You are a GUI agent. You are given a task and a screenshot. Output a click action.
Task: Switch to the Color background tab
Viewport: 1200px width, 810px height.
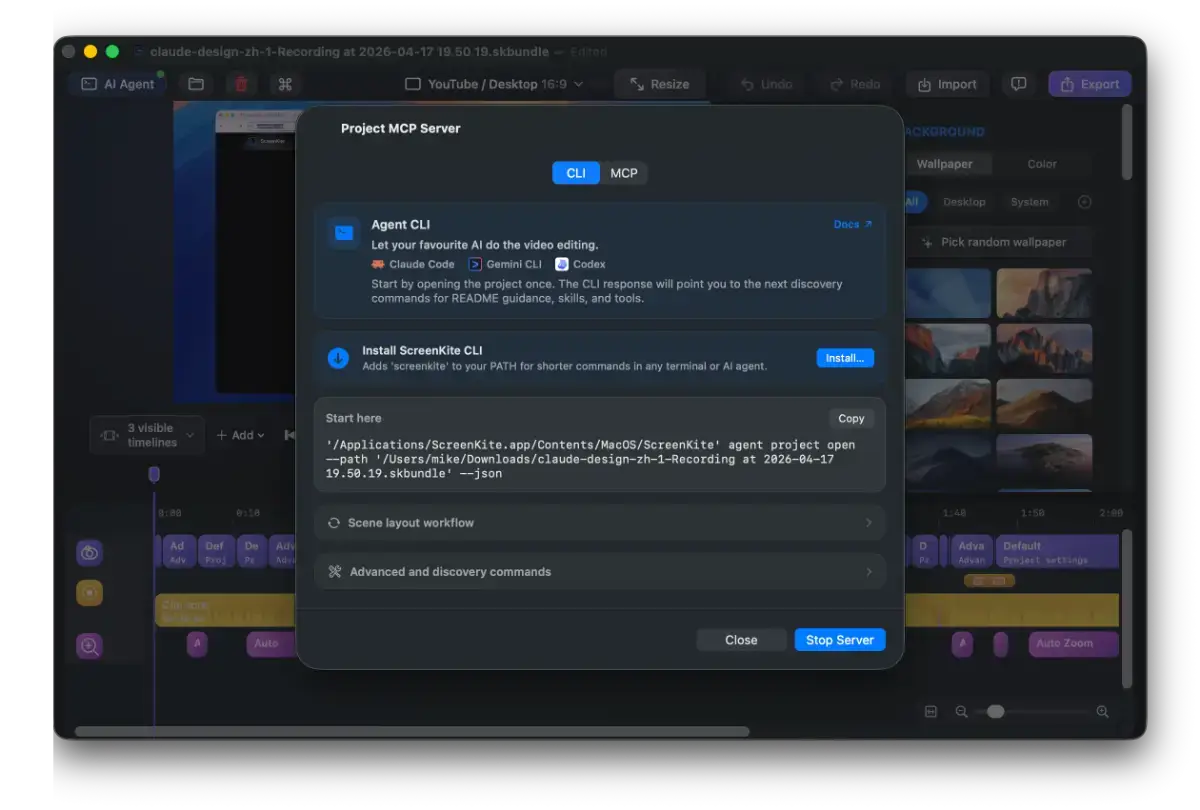click(x=1041, y=164)
